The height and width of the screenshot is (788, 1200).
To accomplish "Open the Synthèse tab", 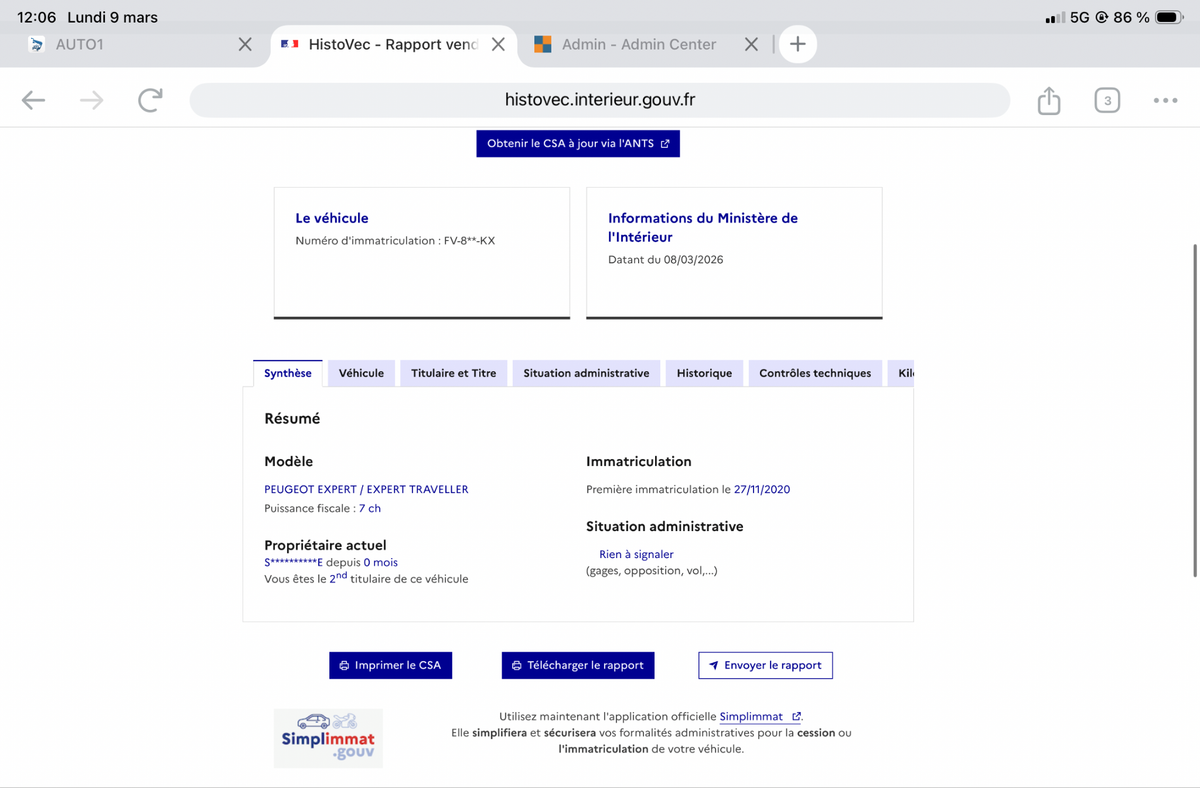I will point(288,373).
